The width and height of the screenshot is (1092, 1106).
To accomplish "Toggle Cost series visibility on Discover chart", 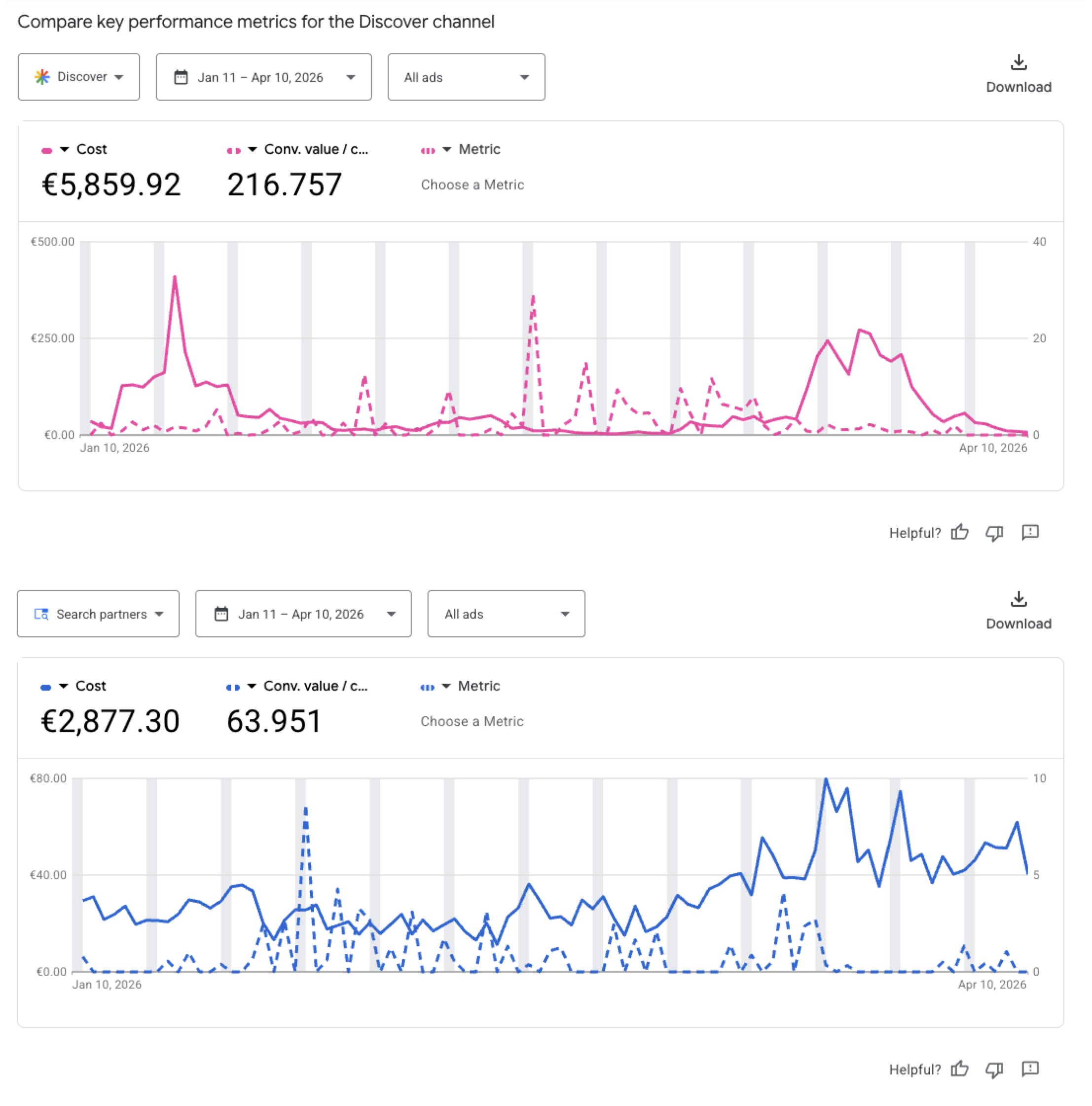I will click(x=46, y=149).
